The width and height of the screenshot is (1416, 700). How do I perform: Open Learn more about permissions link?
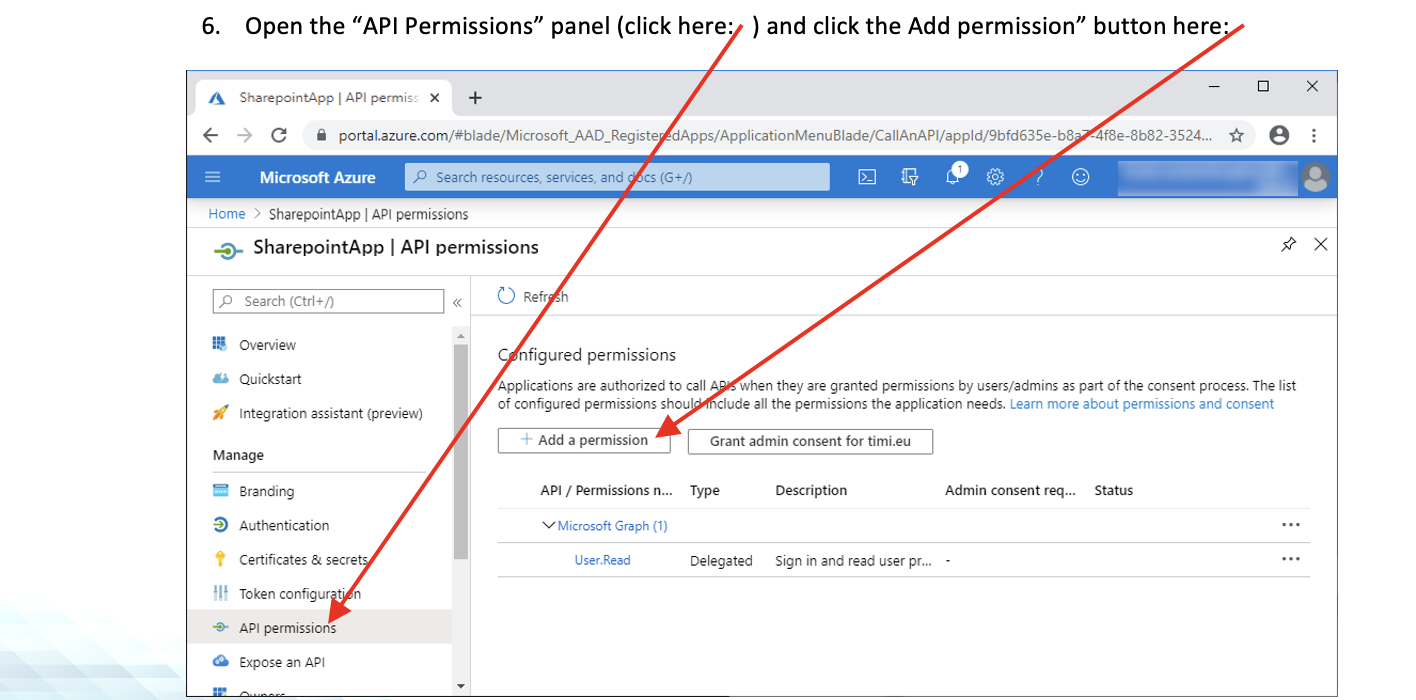tap(1141, 404)
